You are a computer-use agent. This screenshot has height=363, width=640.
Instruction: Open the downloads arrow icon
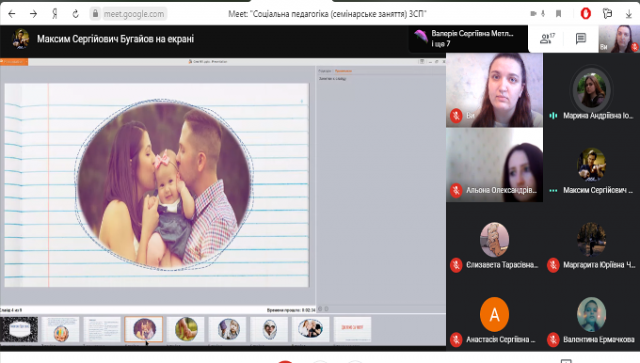(629, 14)
